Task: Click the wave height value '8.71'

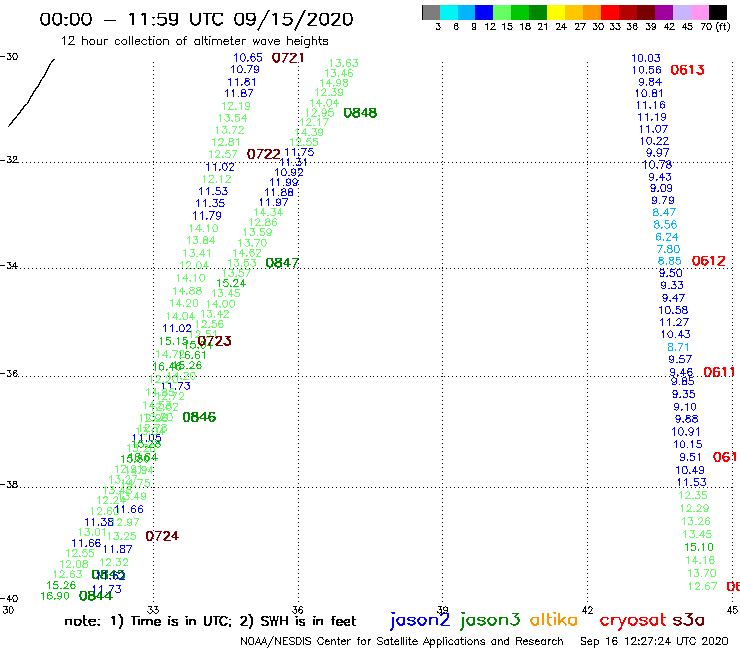Action: [x=679, y=347]
